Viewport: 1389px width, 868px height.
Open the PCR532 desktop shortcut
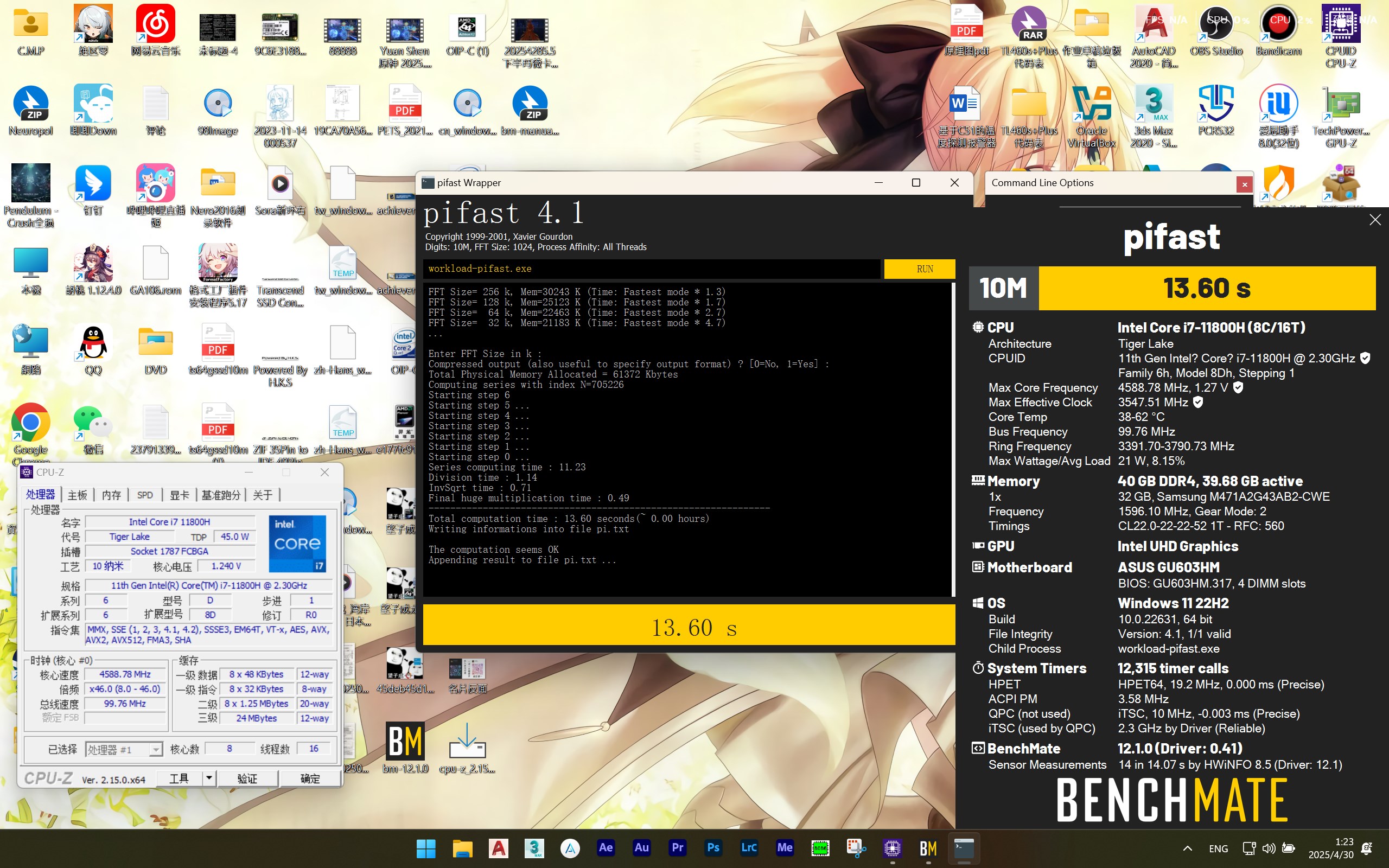[x=1216, y=111]
